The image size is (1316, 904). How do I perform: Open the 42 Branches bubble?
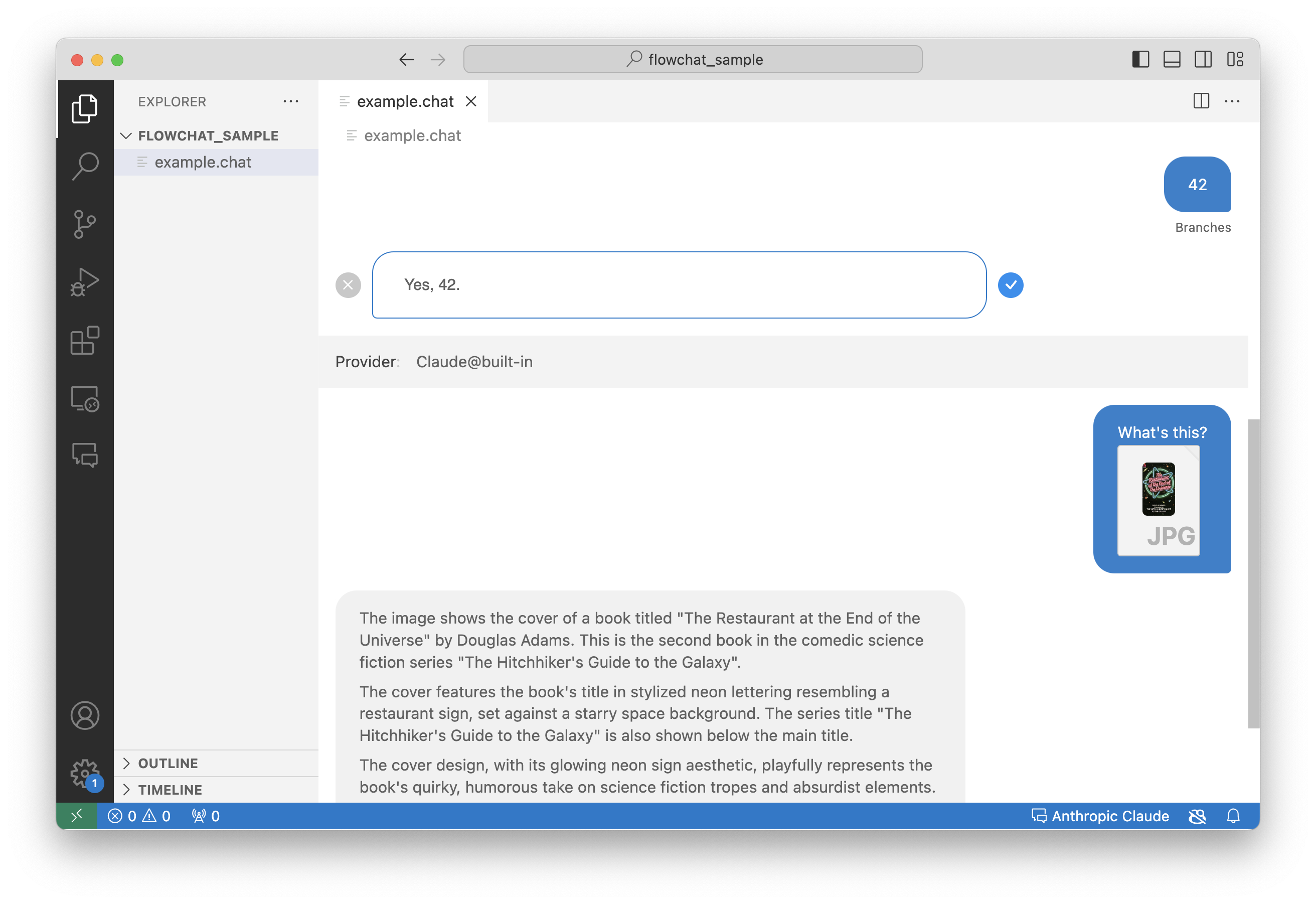(x=1197, y=185)
